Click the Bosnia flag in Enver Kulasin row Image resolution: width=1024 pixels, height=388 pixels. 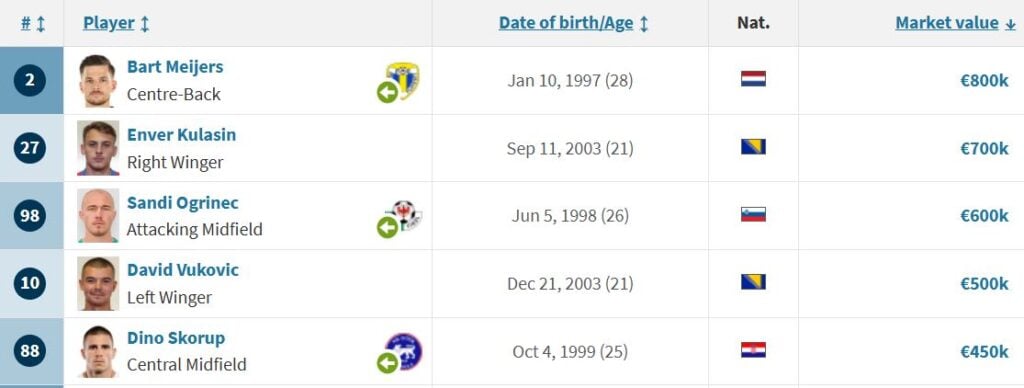coord(753,147)
